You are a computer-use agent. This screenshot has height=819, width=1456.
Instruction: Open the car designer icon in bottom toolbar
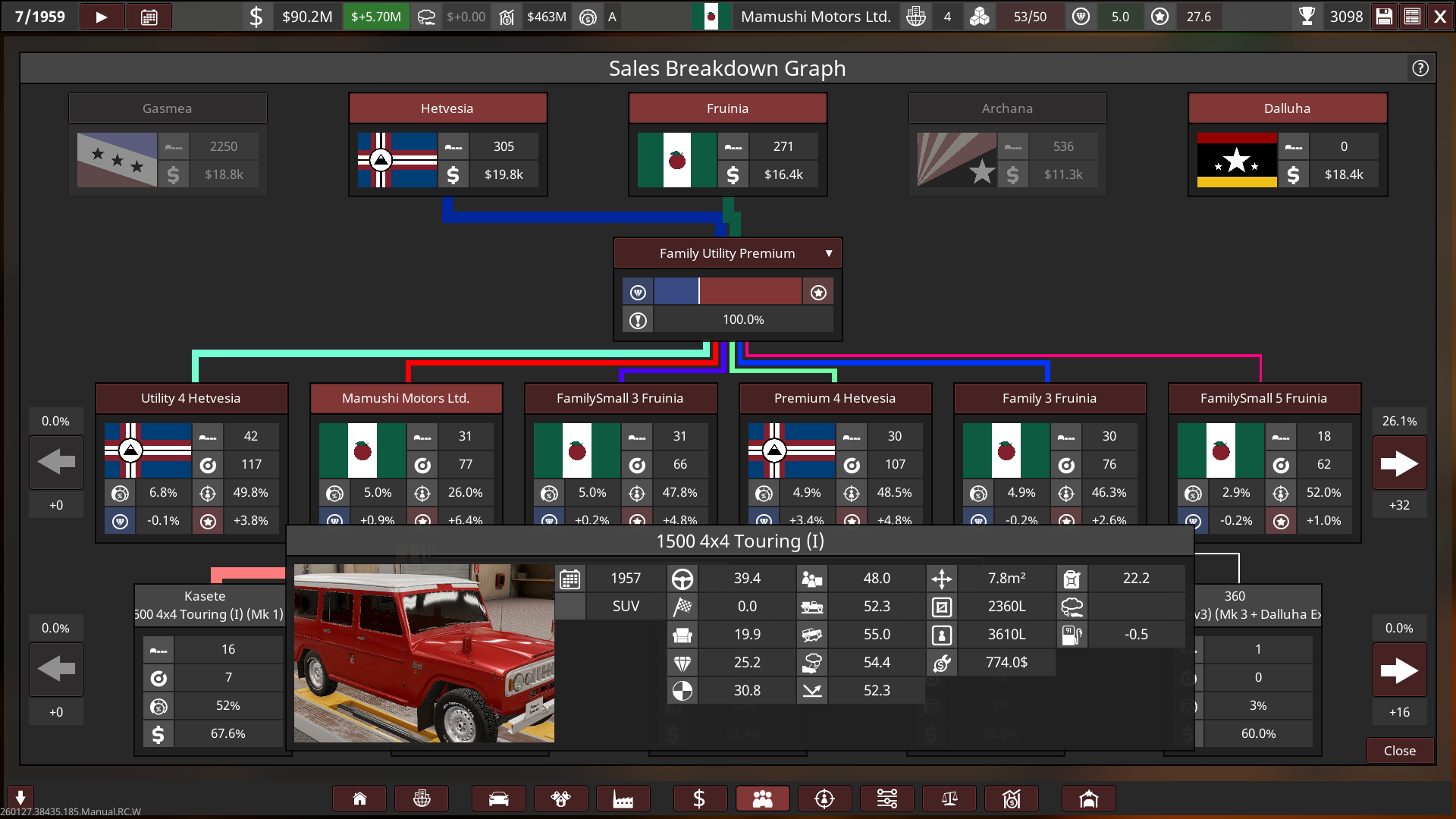tap(498, 799)
